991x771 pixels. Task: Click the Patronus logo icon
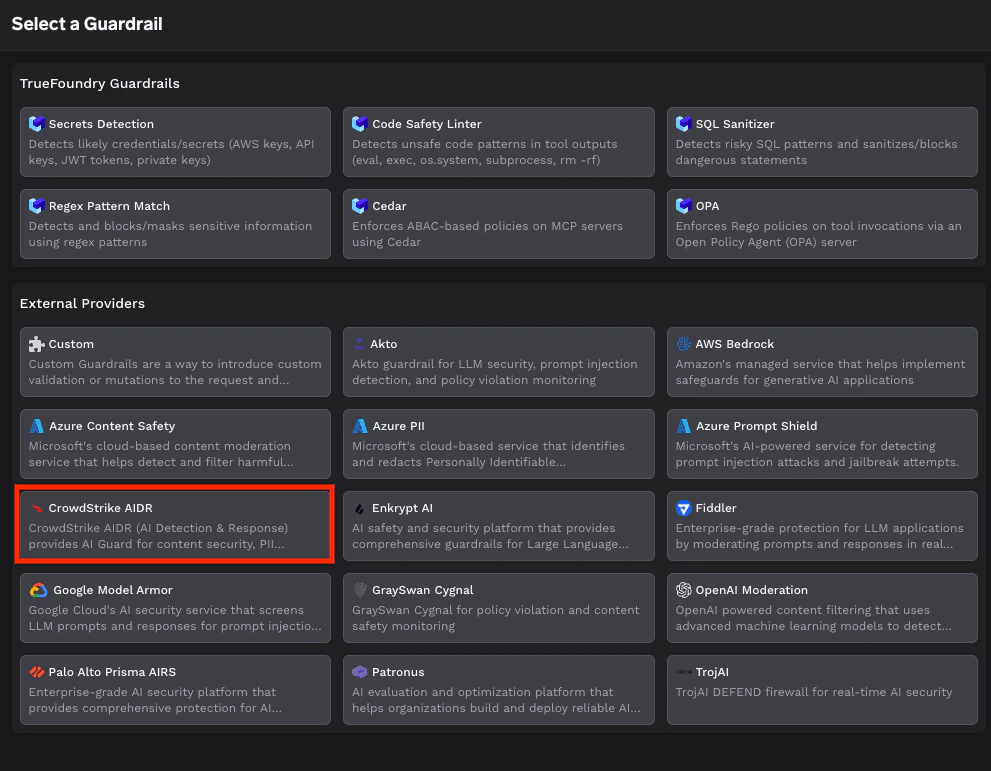tap(360, 672)
